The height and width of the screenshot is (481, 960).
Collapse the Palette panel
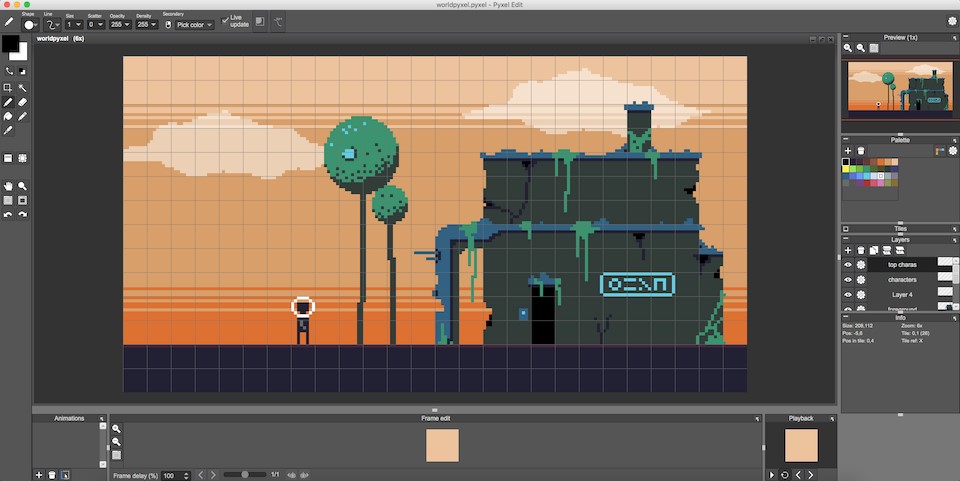[846, 140]
